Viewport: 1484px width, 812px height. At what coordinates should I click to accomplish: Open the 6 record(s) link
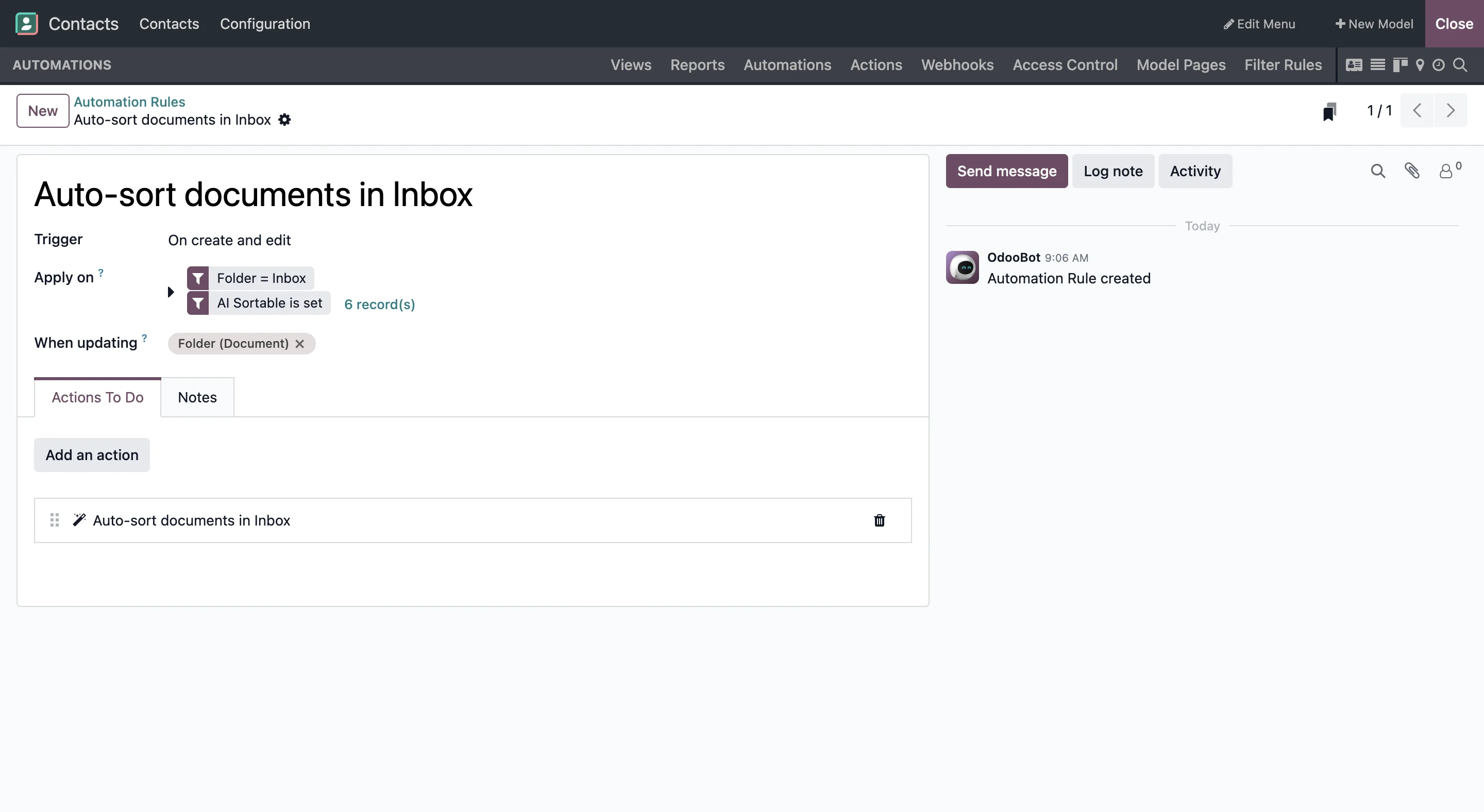coord(380,304)
